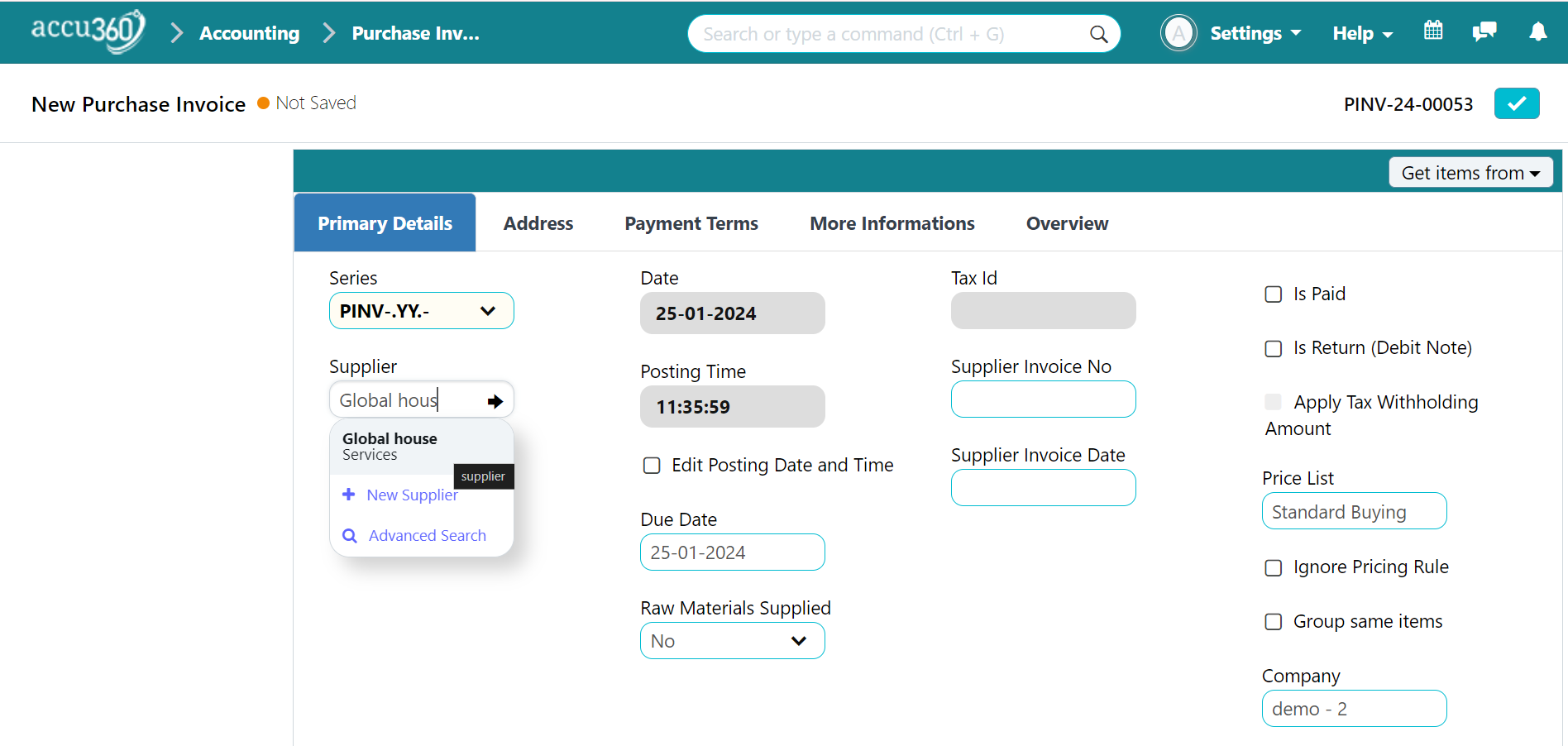The height and width of the screenshot is (746, 1568).
Task: Click the New Supplier link
Action: pyautogui.click(x=412, y=495)
